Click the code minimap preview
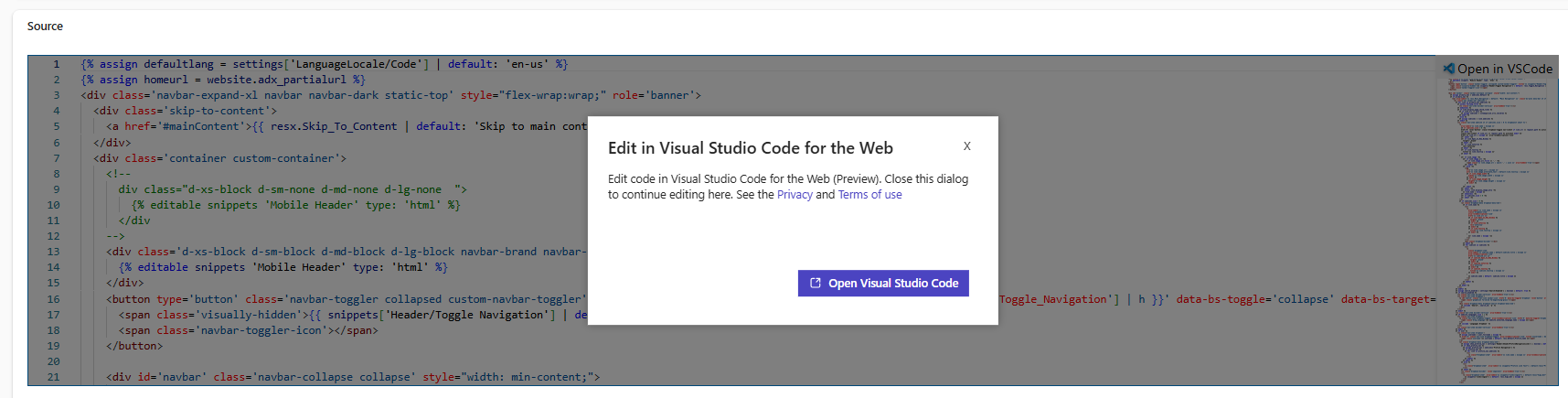The height and width of the screenshot is (398, 1568). (x=1496, y=229)
